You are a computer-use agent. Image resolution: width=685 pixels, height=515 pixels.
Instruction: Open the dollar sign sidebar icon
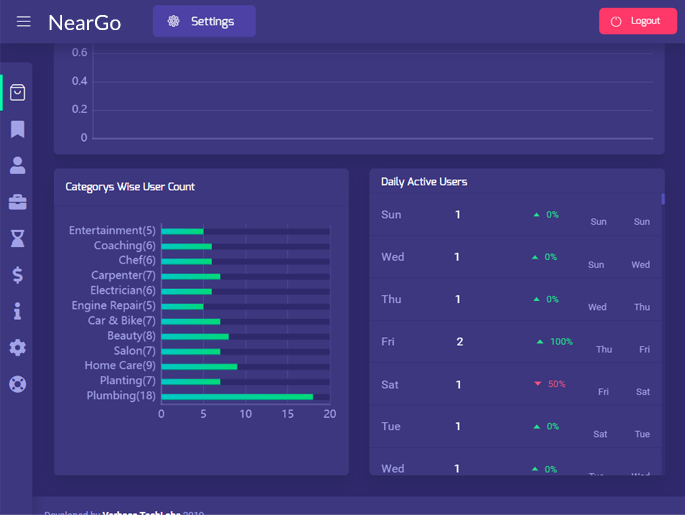coord(17,275)
